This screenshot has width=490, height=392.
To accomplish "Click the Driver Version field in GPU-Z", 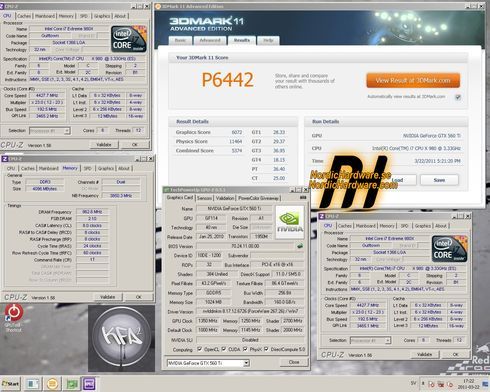I will coord(250,311).
